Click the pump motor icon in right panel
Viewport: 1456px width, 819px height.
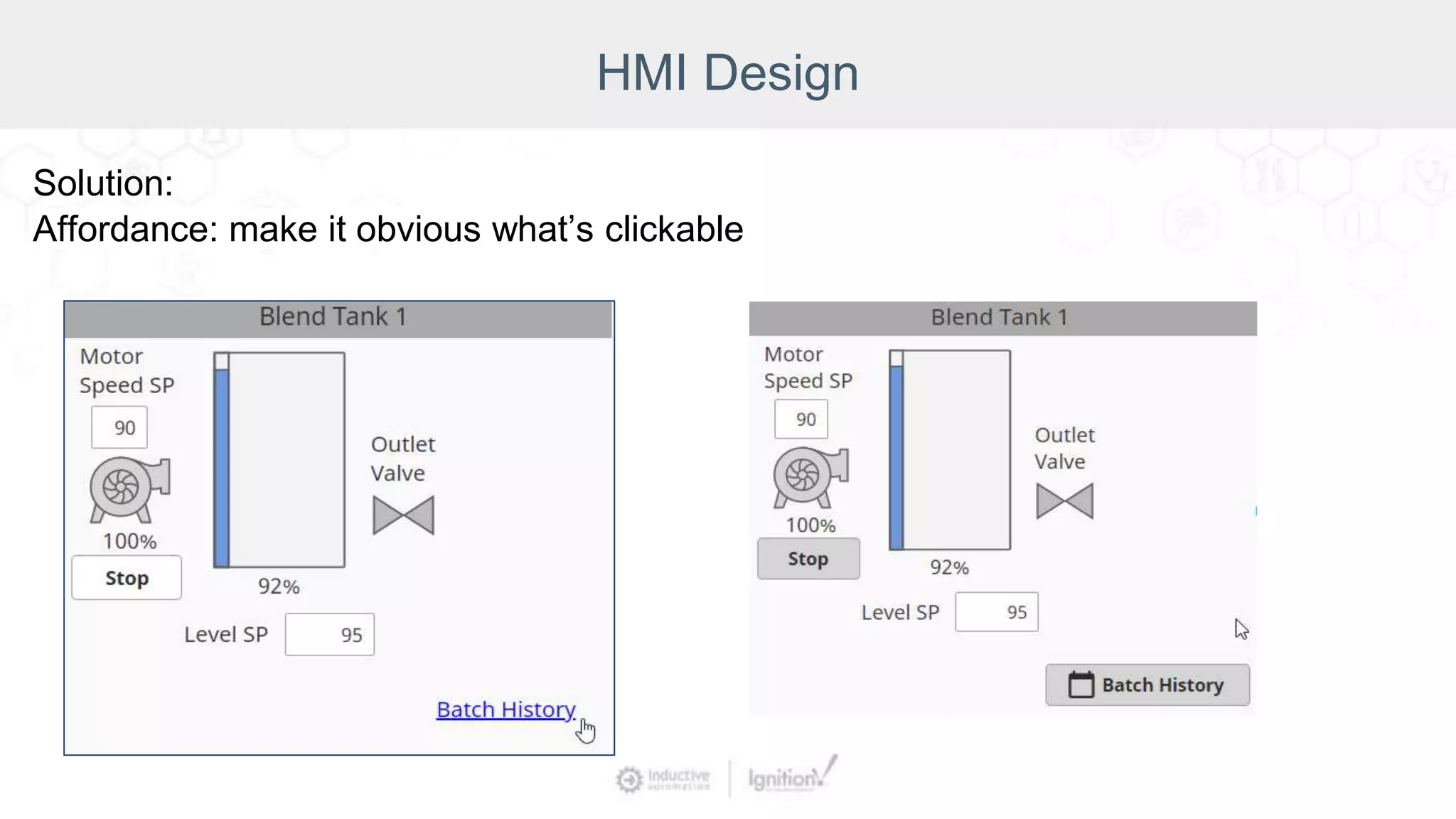(811, 476)
